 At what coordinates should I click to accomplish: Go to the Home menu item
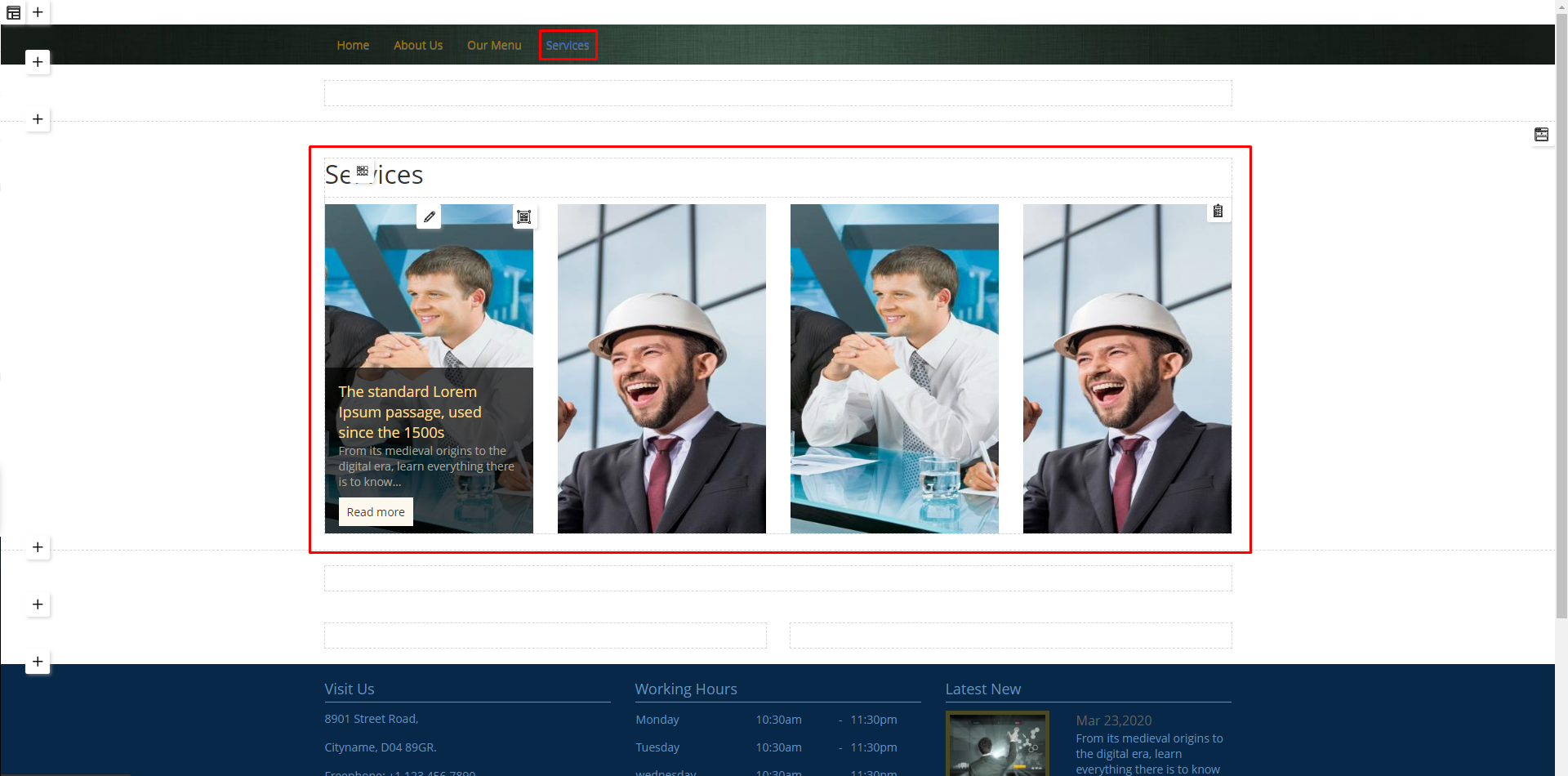(353, 45)
